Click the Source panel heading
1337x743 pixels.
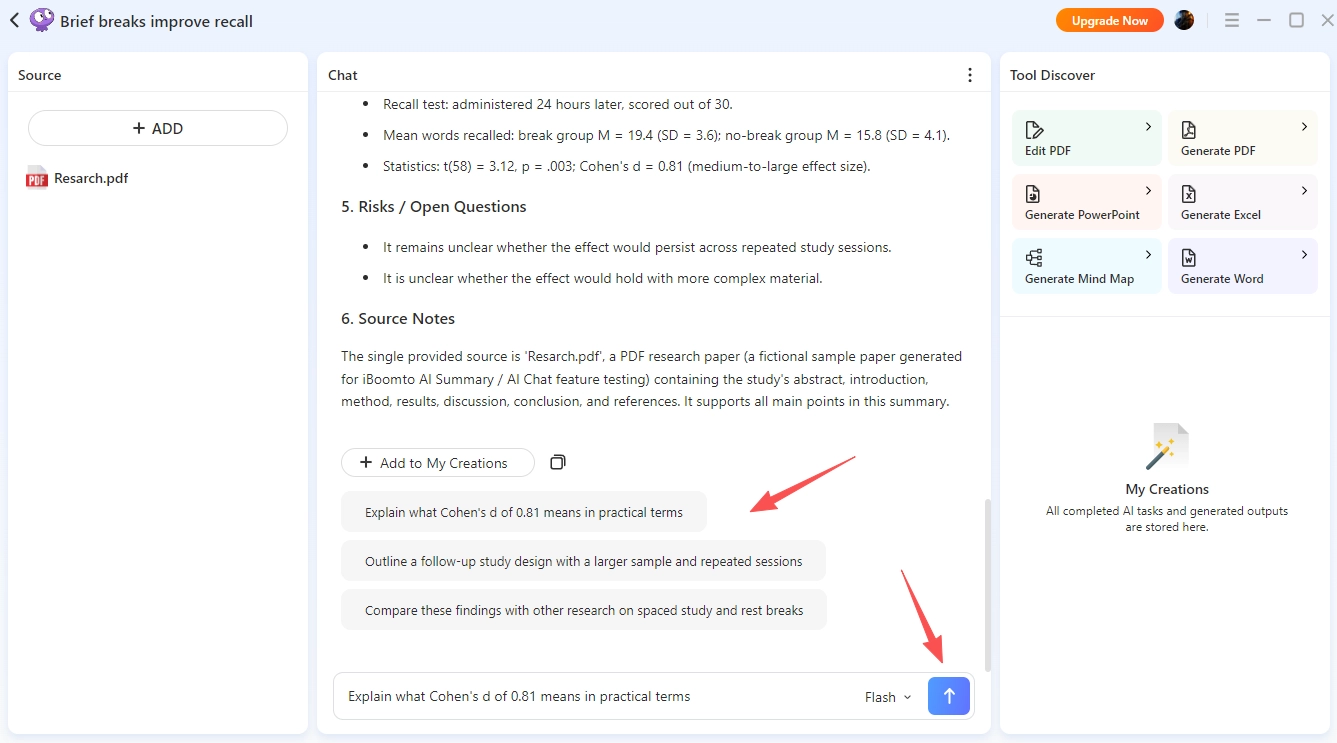[x=40, y=75]
